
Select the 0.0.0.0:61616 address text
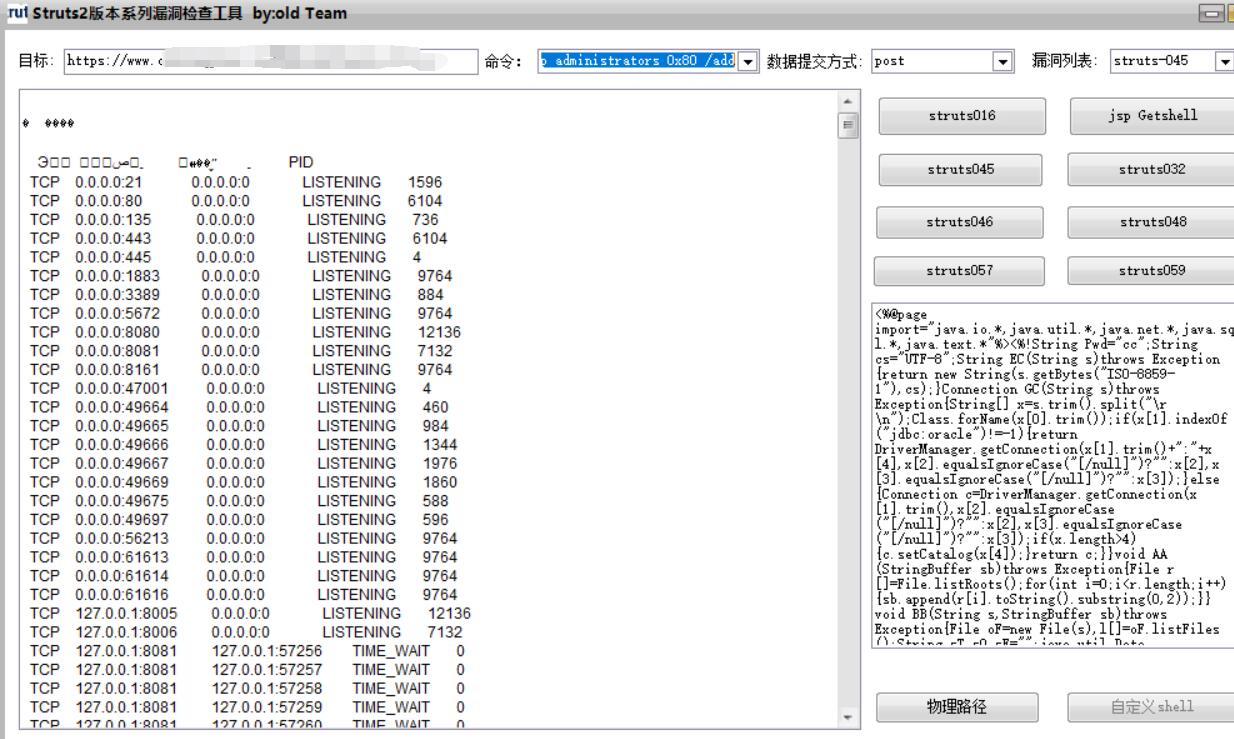(122, 595)
